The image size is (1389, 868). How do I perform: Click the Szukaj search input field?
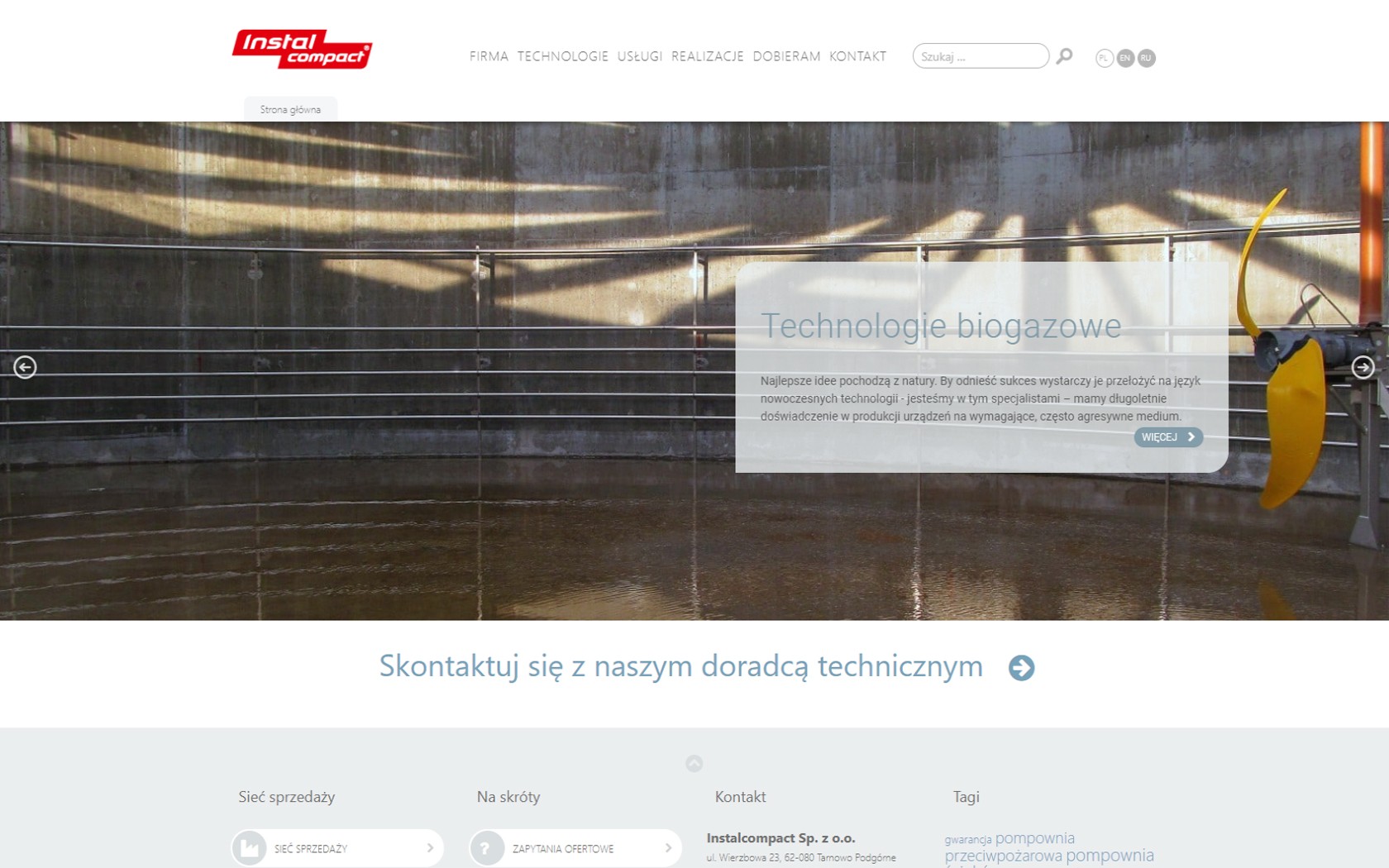pyautogui.click(x=980, y=56)
